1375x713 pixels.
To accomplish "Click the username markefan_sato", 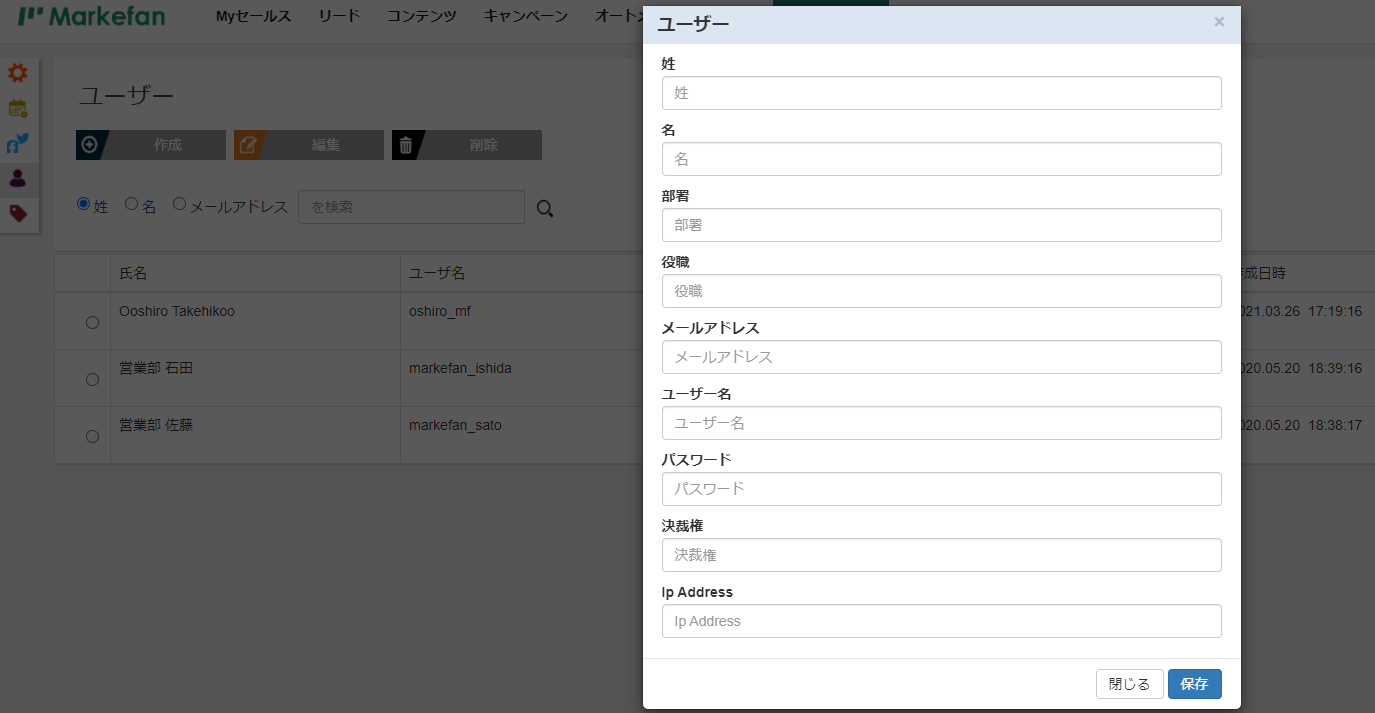I will point(455,425).
